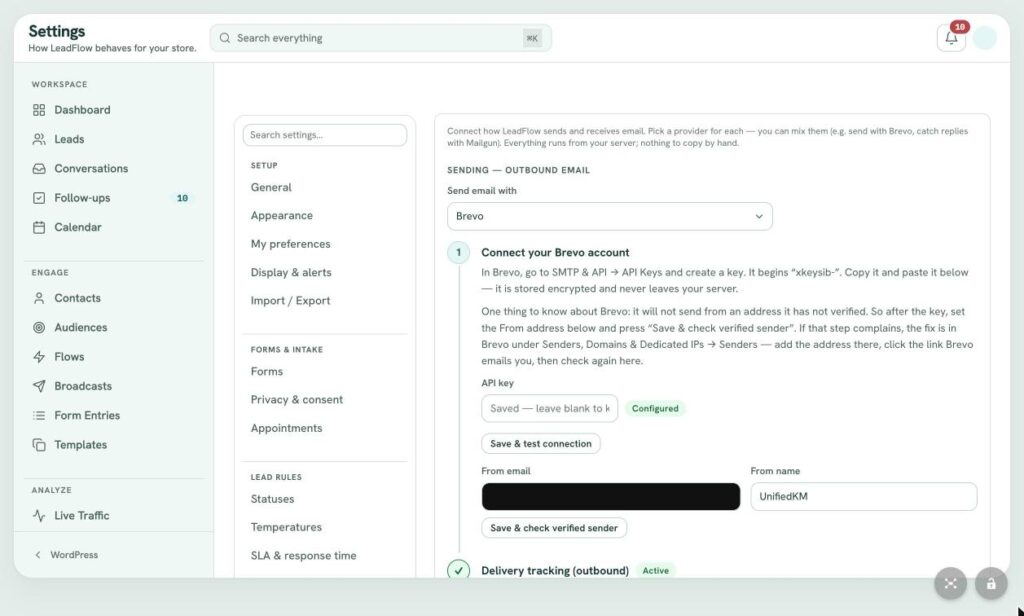Click the Form Entries list icon
The width and height of the screenshot is (1024, 616).
pos(39,415)
